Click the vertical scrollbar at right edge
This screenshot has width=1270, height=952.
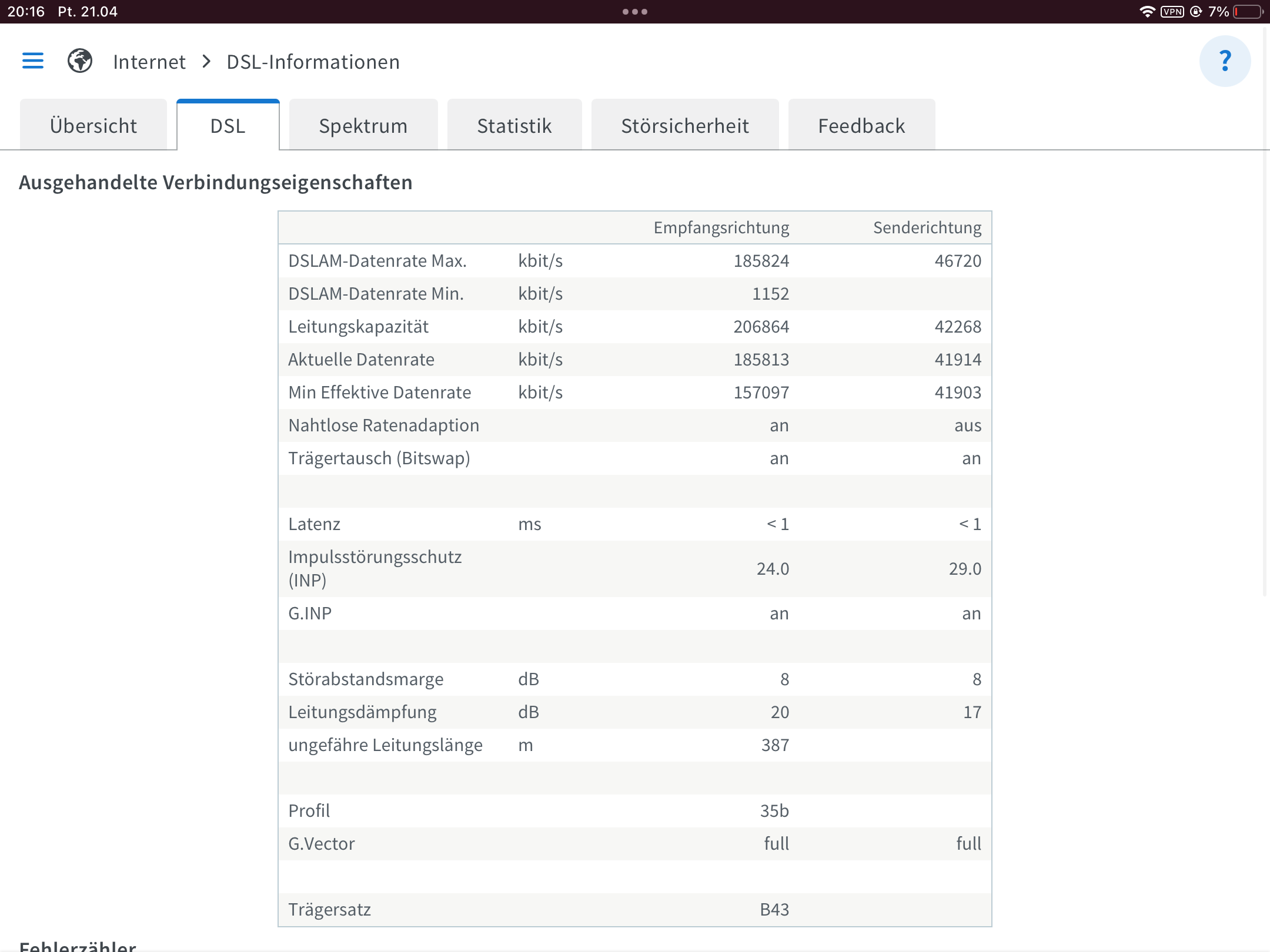(1265, 311)
